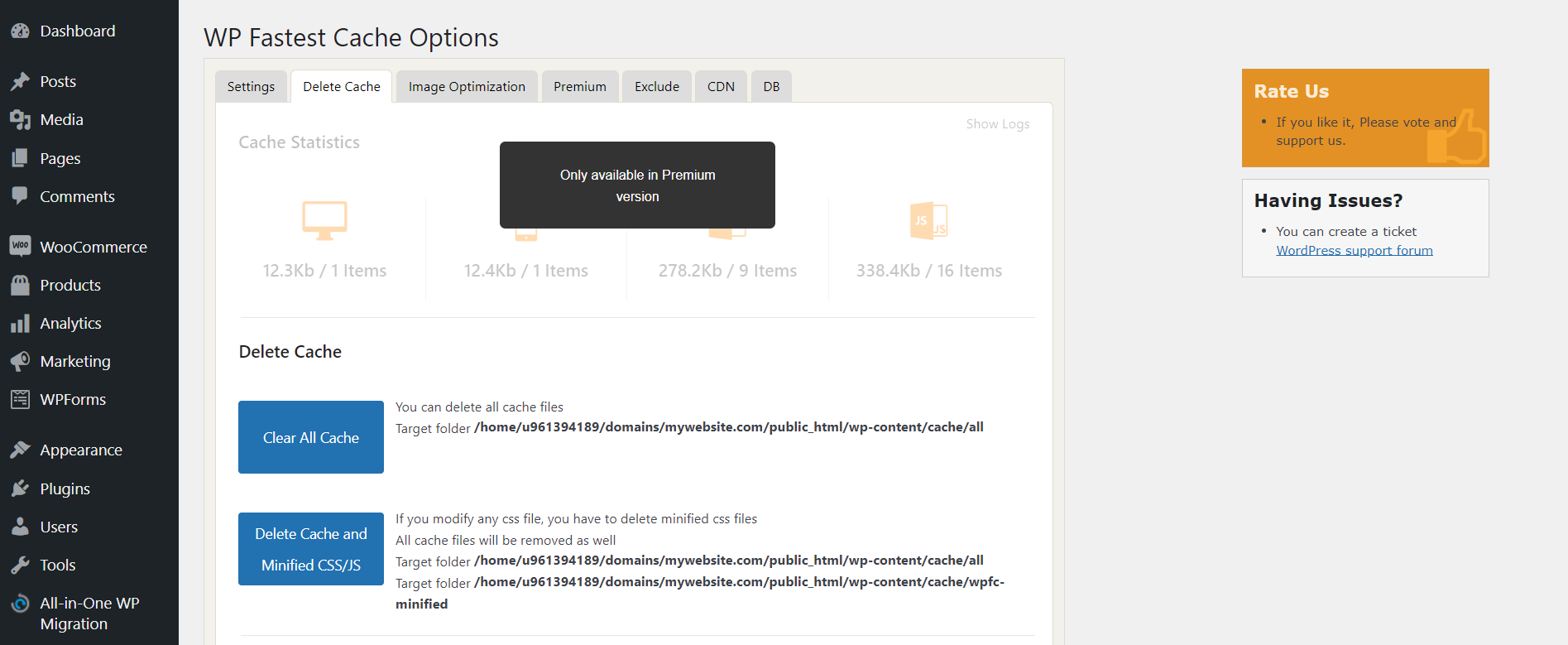Click the Marketing megaphone icon
The height and width of the screenshot is (645, 1568).
pyautogui.click(x=21, y=361)
